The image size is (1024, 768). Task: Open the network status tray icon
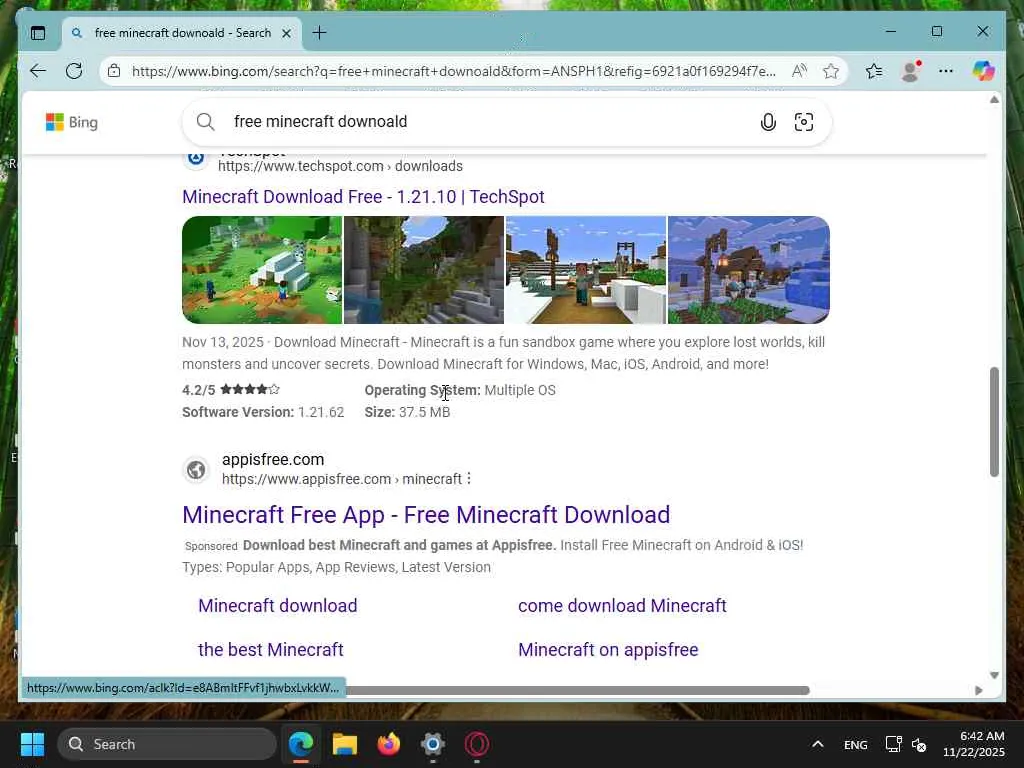tap(893, 744)
